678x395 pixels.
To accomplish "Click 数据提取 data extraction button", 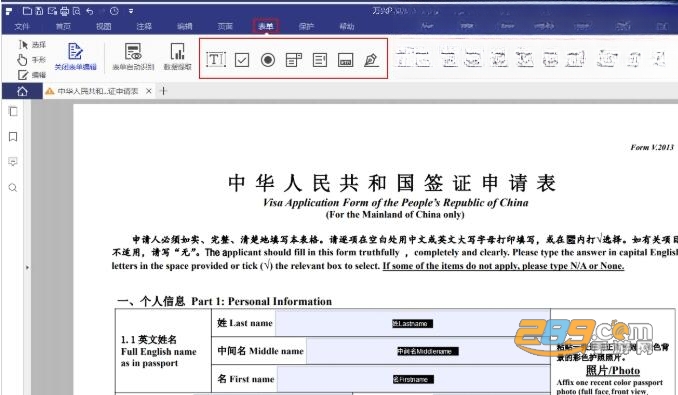I will pyautogui.click(x=177, y=57).
